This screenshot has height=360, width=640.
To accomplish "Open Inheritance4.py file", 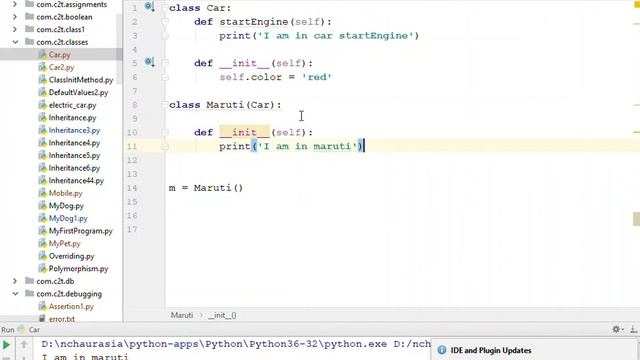I will (x=74, y=143).
